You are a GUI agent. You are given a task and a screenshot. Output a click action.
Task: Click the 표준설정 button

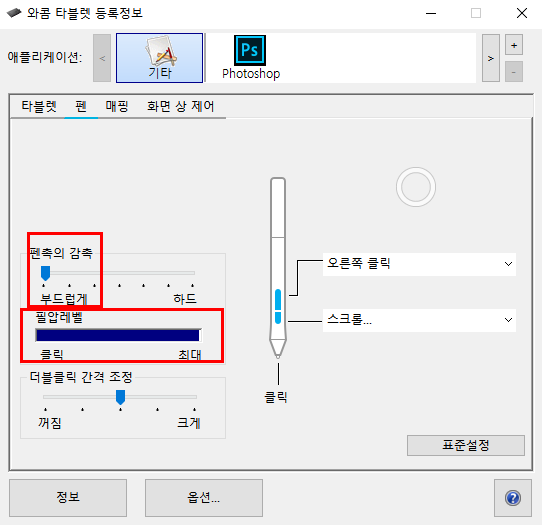pos(466,445)
